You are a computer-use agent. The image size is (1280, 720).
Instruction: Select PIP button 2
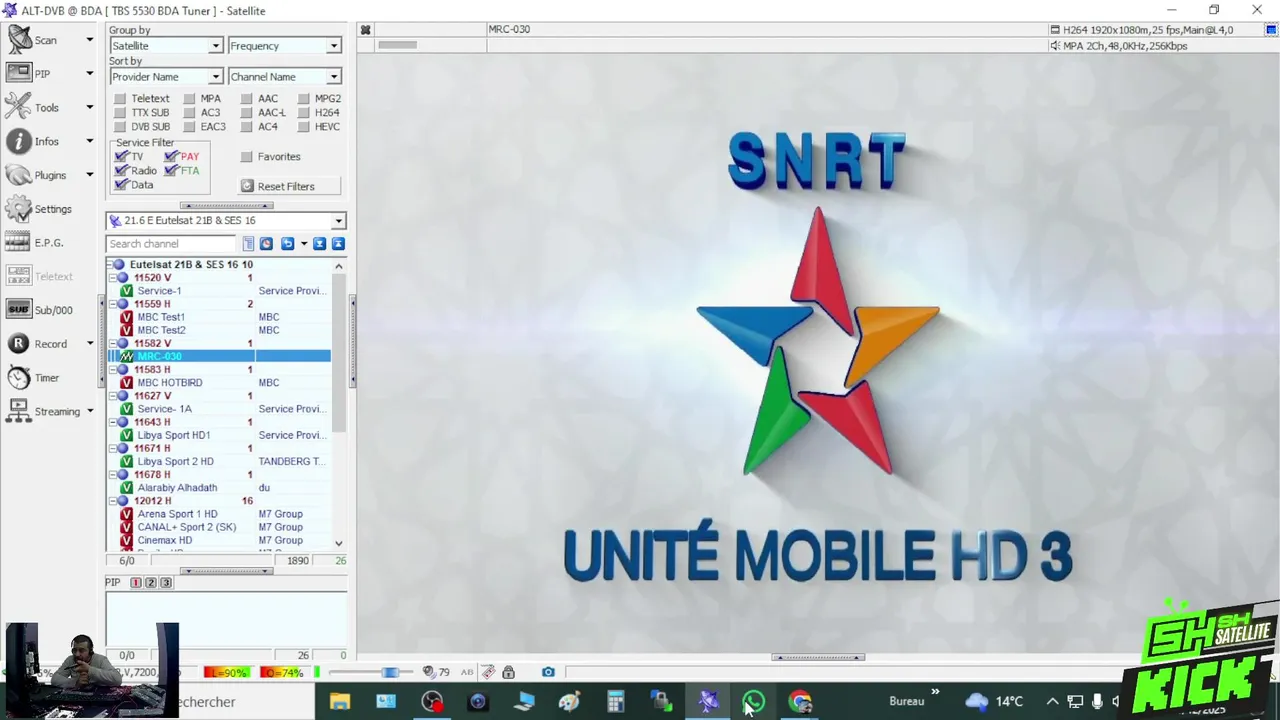tap(151, 583)
